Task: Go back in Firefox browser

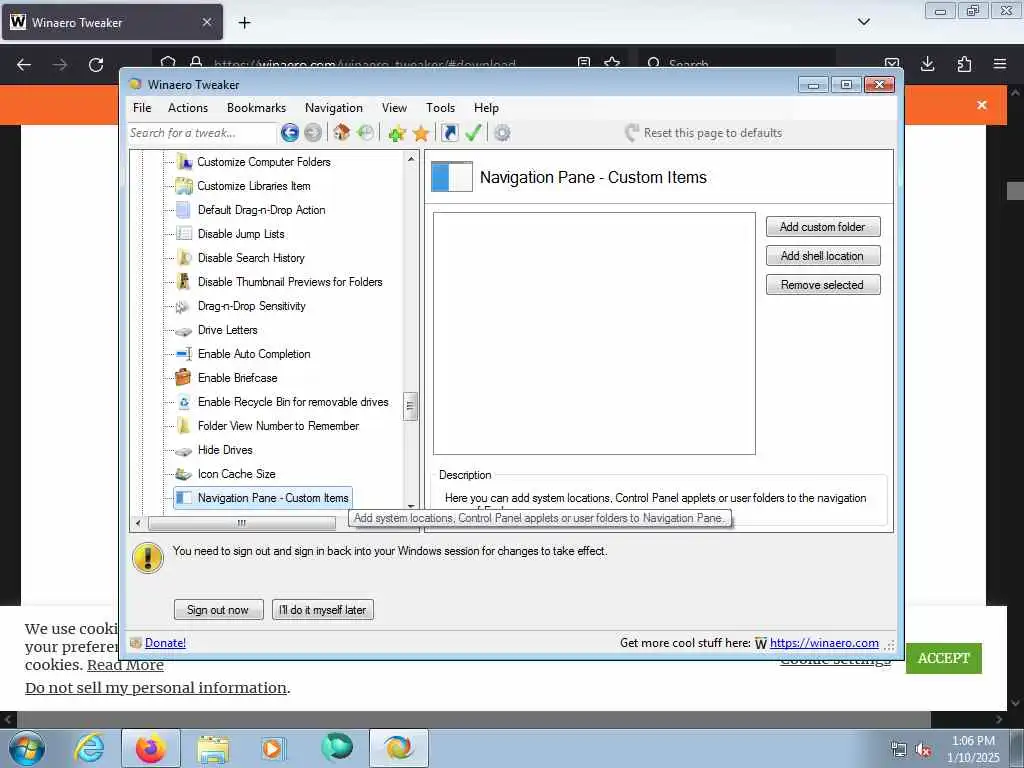Action: point(24,65)
